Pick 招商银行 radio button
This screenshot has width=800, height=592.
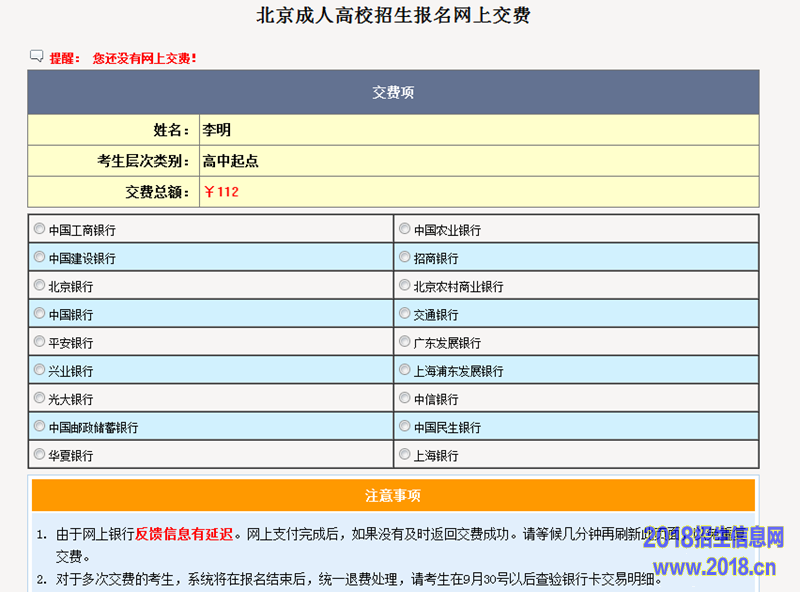pyautogui.click(x=405, y=257)
